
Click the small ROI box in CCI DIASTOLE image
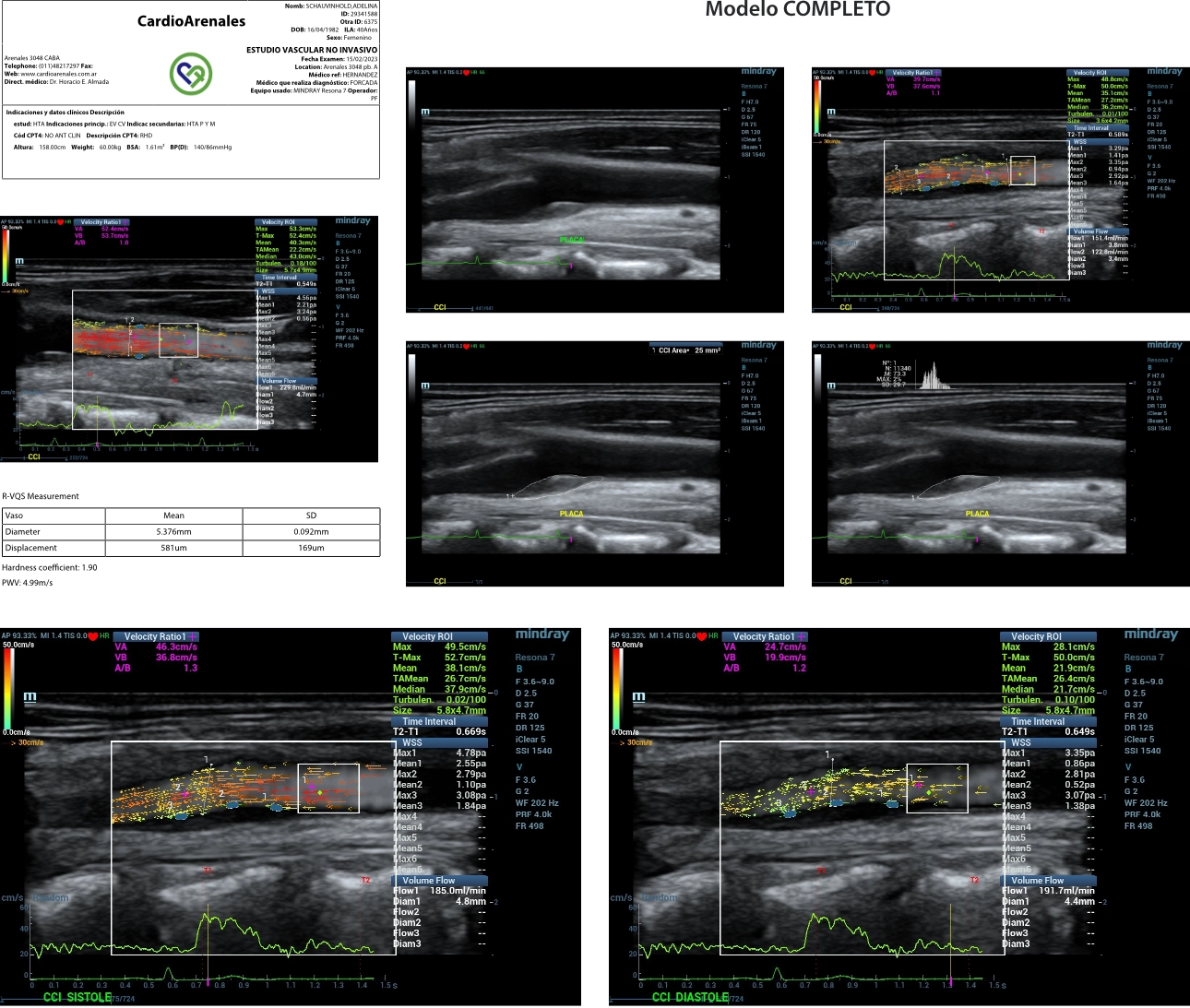pyautogui.click(x=937, y=789)
